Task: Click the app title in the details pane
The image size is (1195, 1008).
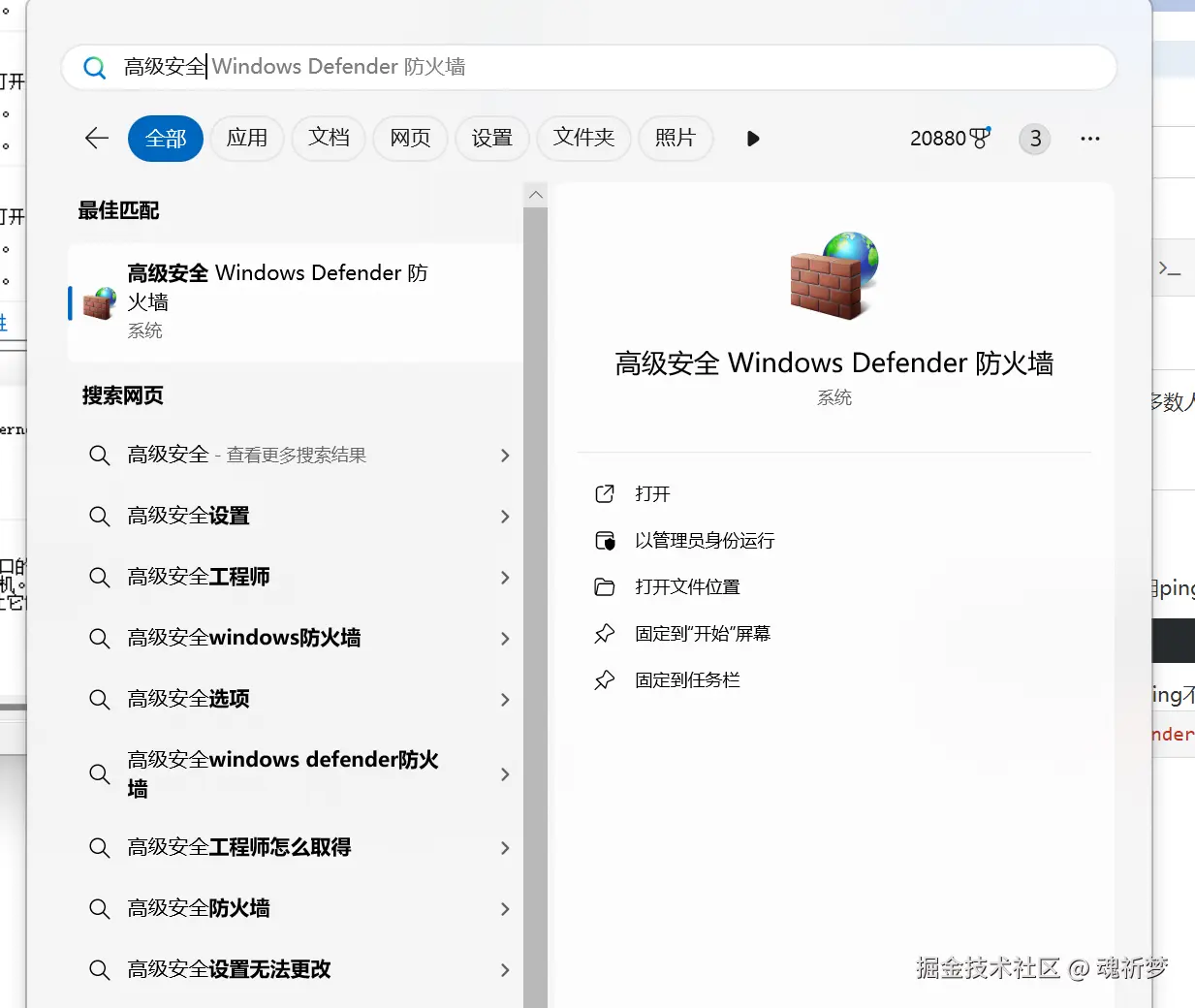Action: [834, 363]
